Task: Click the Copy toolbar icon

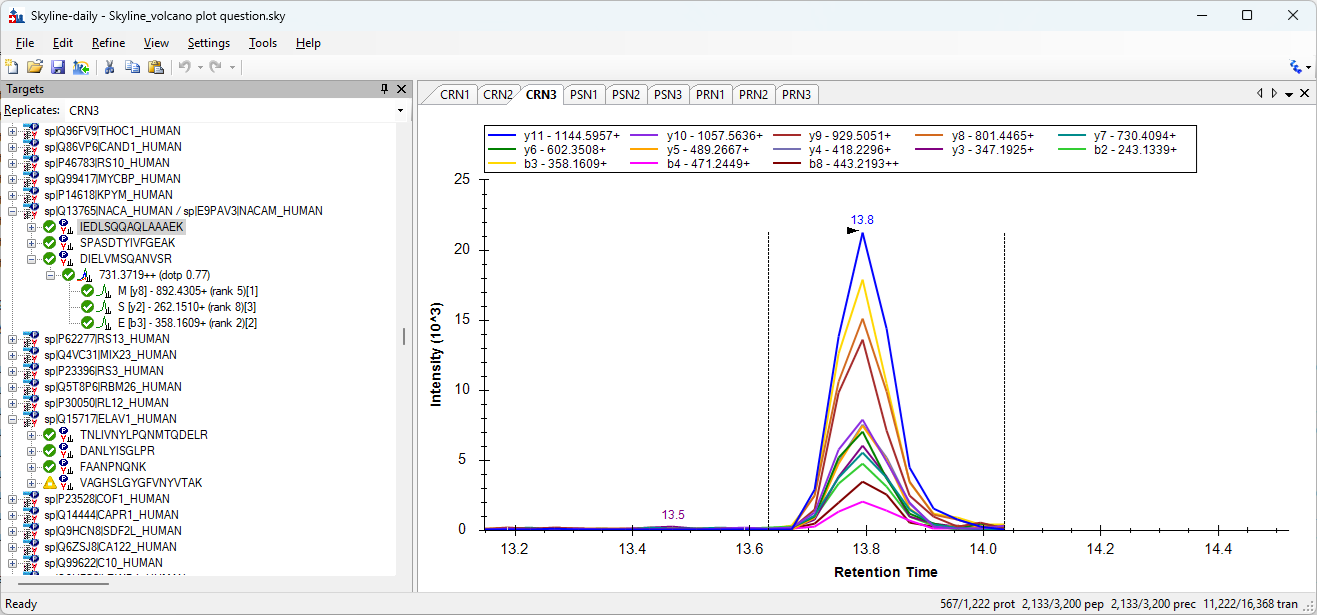Action: pos(132,67)
